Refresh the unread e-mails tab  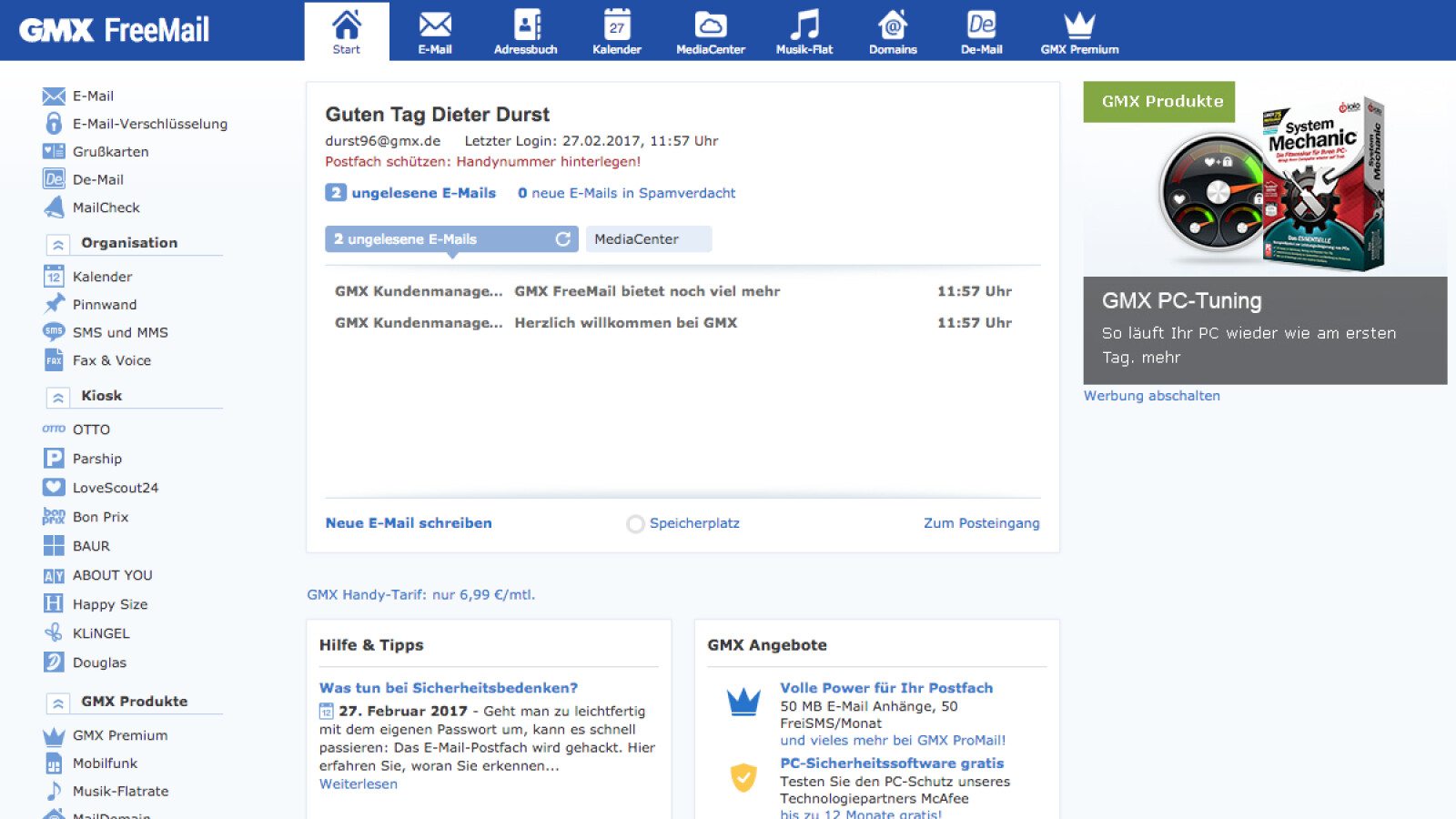(563, 238)
